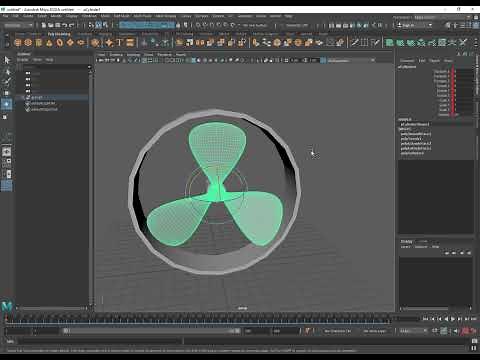Click the SVG shelf icon
Screen dimensions: 480x360
130,42
